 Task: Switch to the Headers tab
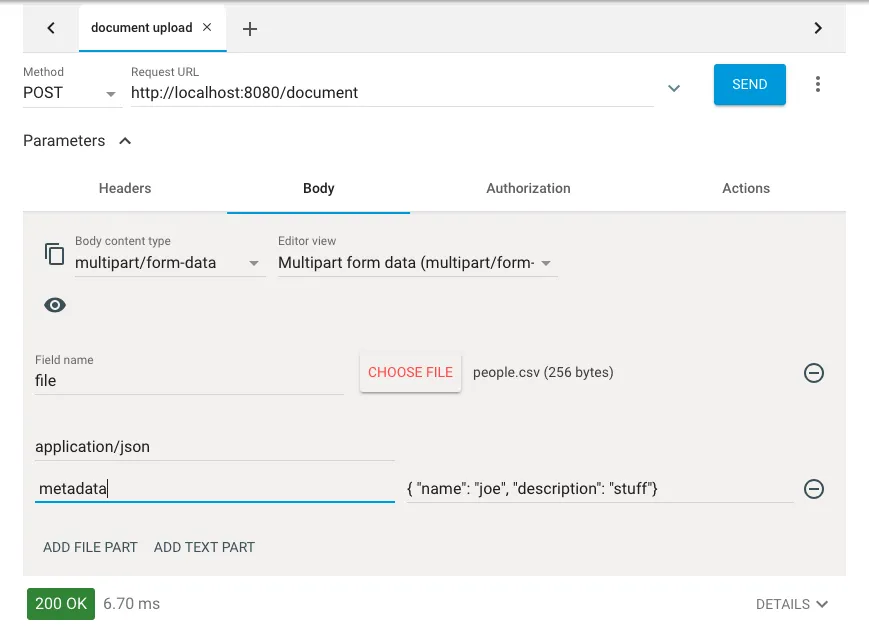click(125, 188)
